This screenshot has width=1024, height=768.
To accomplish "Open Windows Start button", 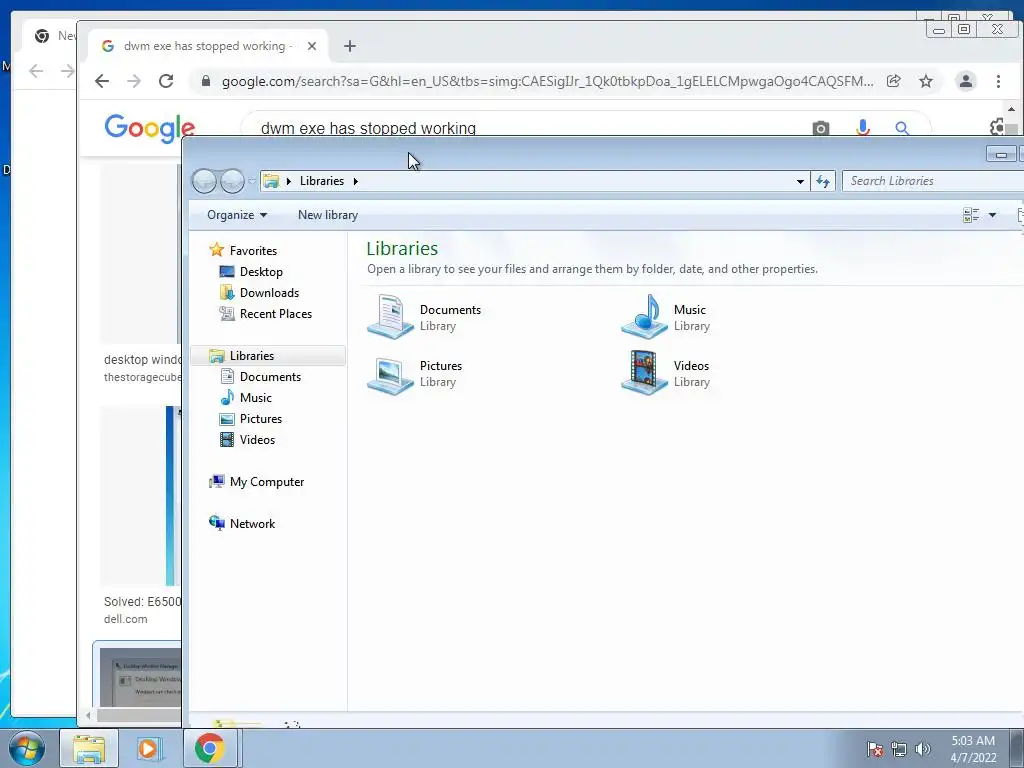I will pos(27,748).
